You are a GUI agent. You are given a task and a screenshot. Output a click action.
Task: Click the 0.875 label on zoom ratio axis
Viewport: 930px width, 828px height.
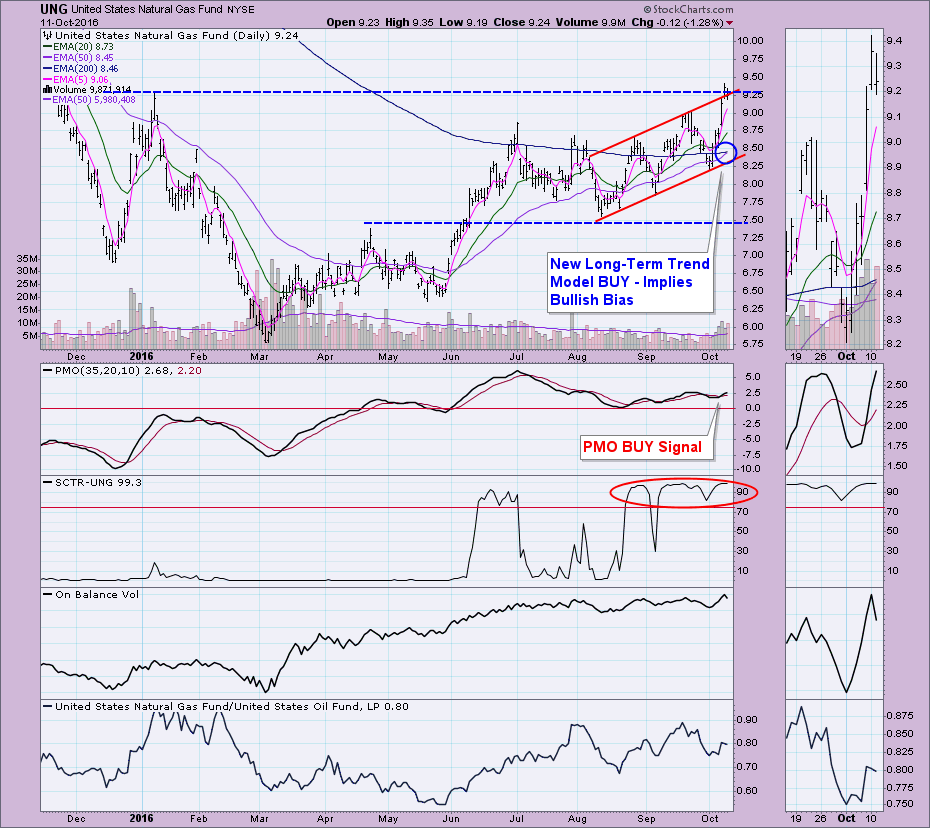click(900, 715)
